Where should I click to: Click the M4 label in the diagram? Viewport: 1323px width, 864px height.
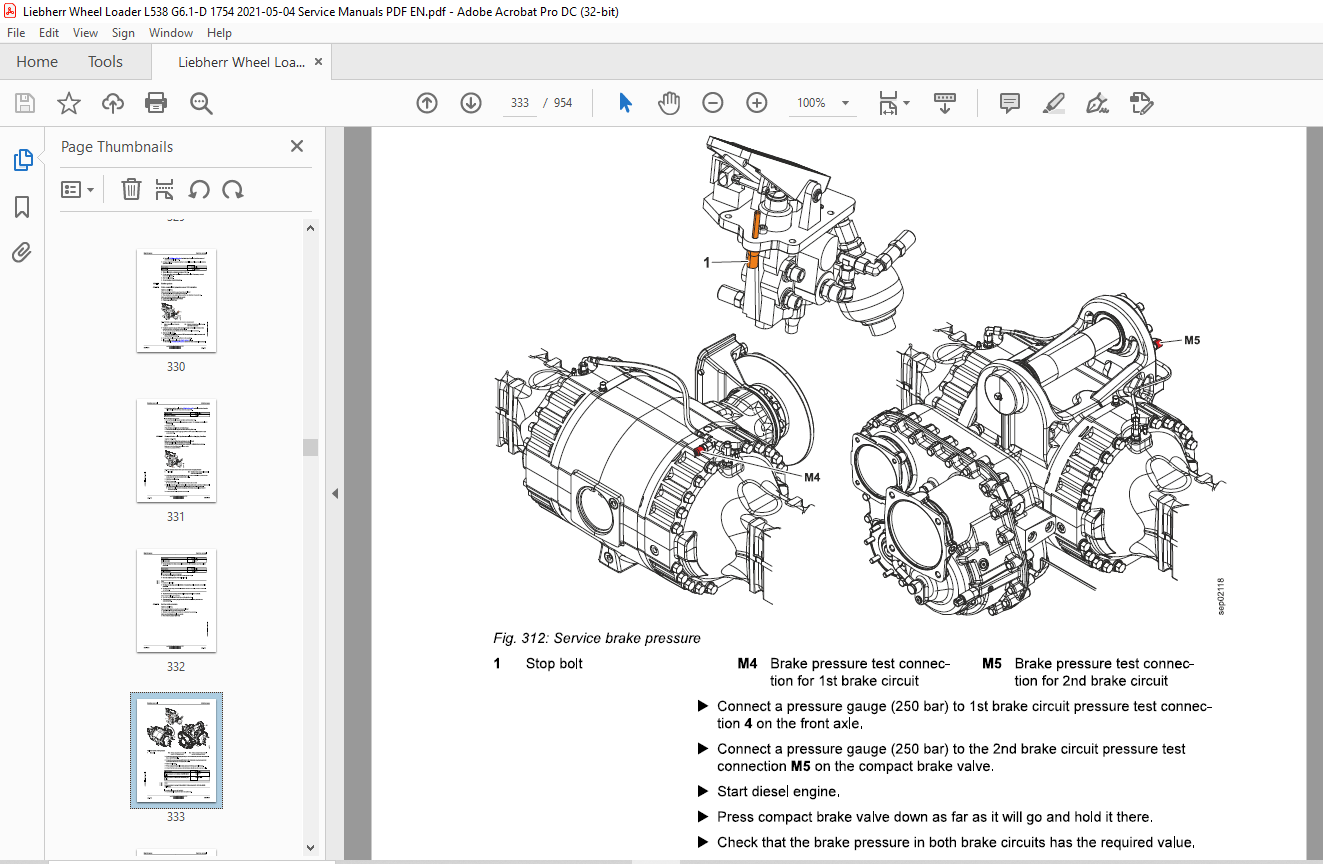coord(812,477)
